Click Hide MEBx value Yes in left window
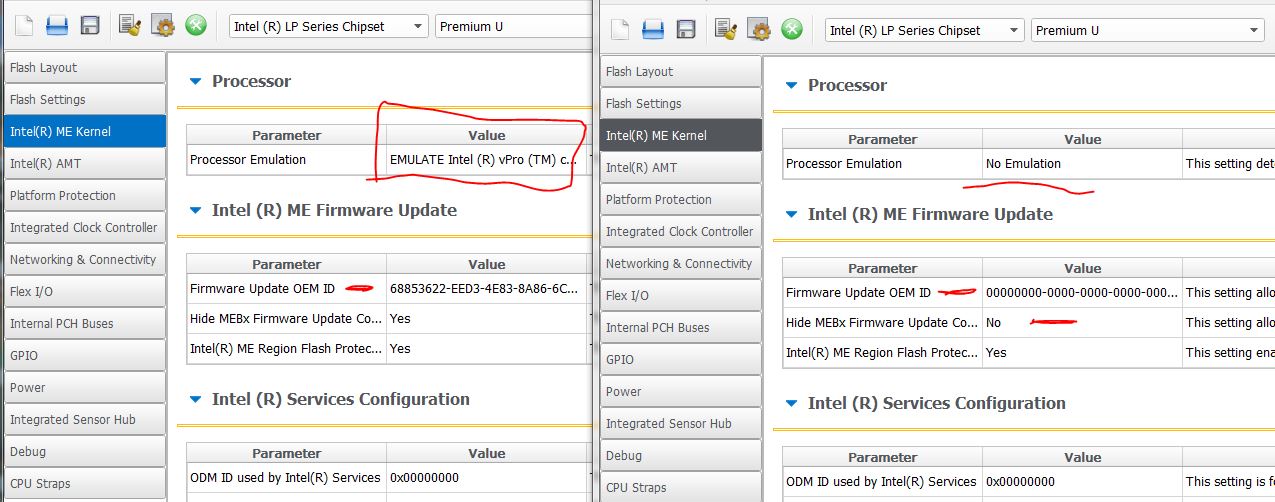 coord(486,319)
